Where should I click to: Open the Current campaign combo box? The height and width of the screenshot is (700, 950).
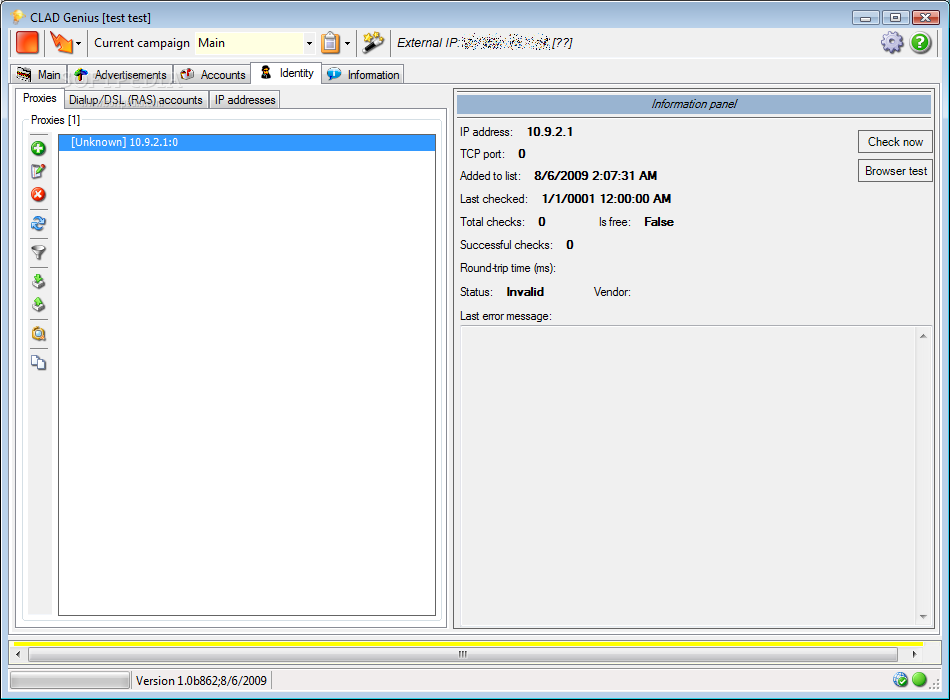tap(255, 43)
